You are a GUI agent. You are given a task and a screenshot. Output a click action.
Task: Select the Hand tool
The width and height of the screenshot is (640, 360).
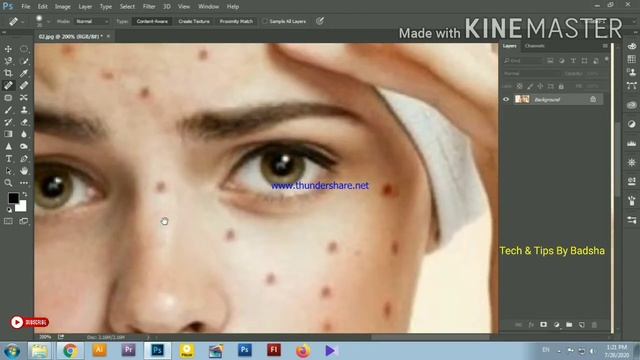(x=24, y=171)
